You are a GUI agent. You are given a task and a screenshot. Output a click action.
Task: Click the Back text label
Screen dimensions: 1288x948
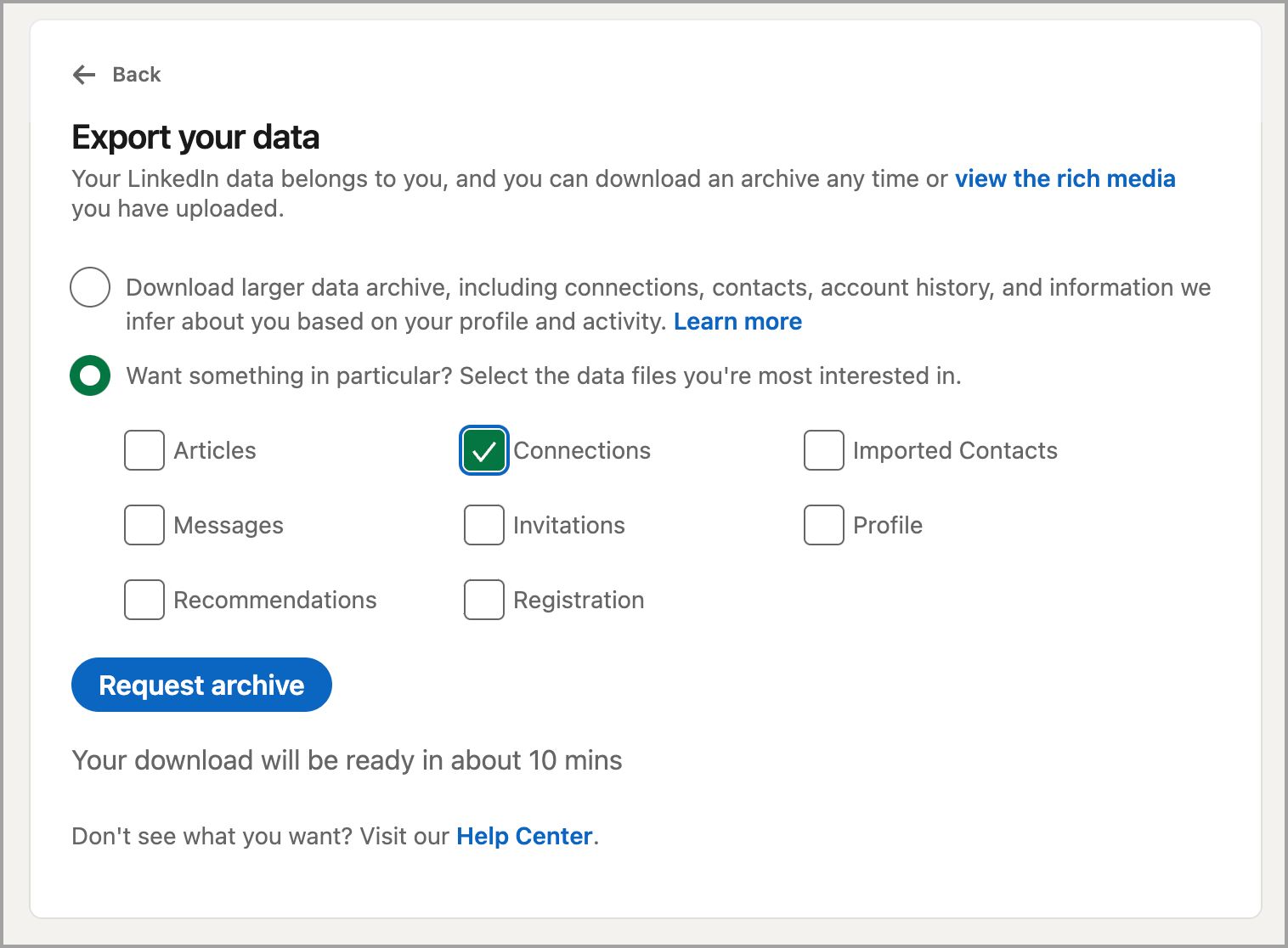(137, 75)
